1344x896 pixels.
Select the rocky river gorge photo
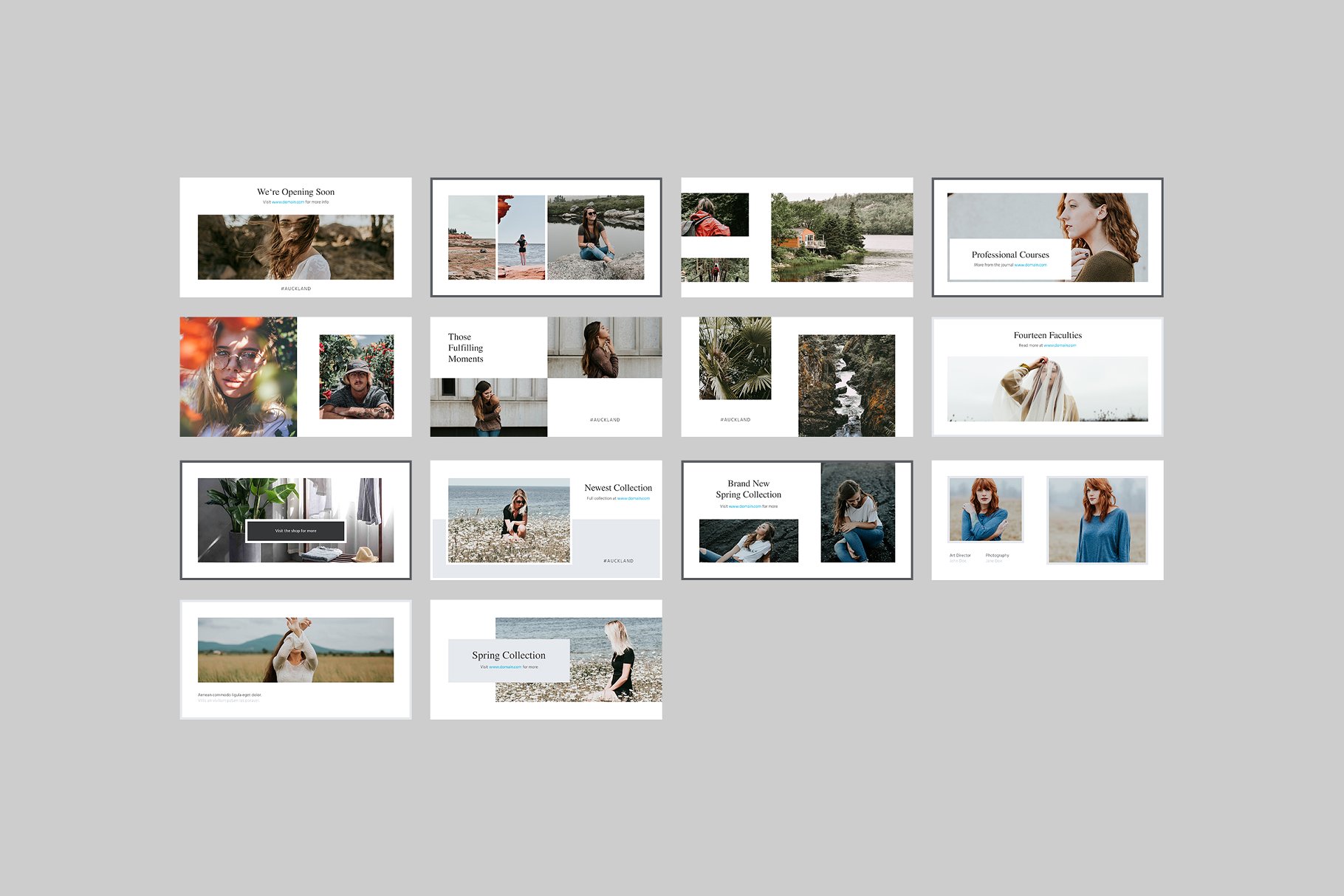pyautogui.click(x=846, y=385)
